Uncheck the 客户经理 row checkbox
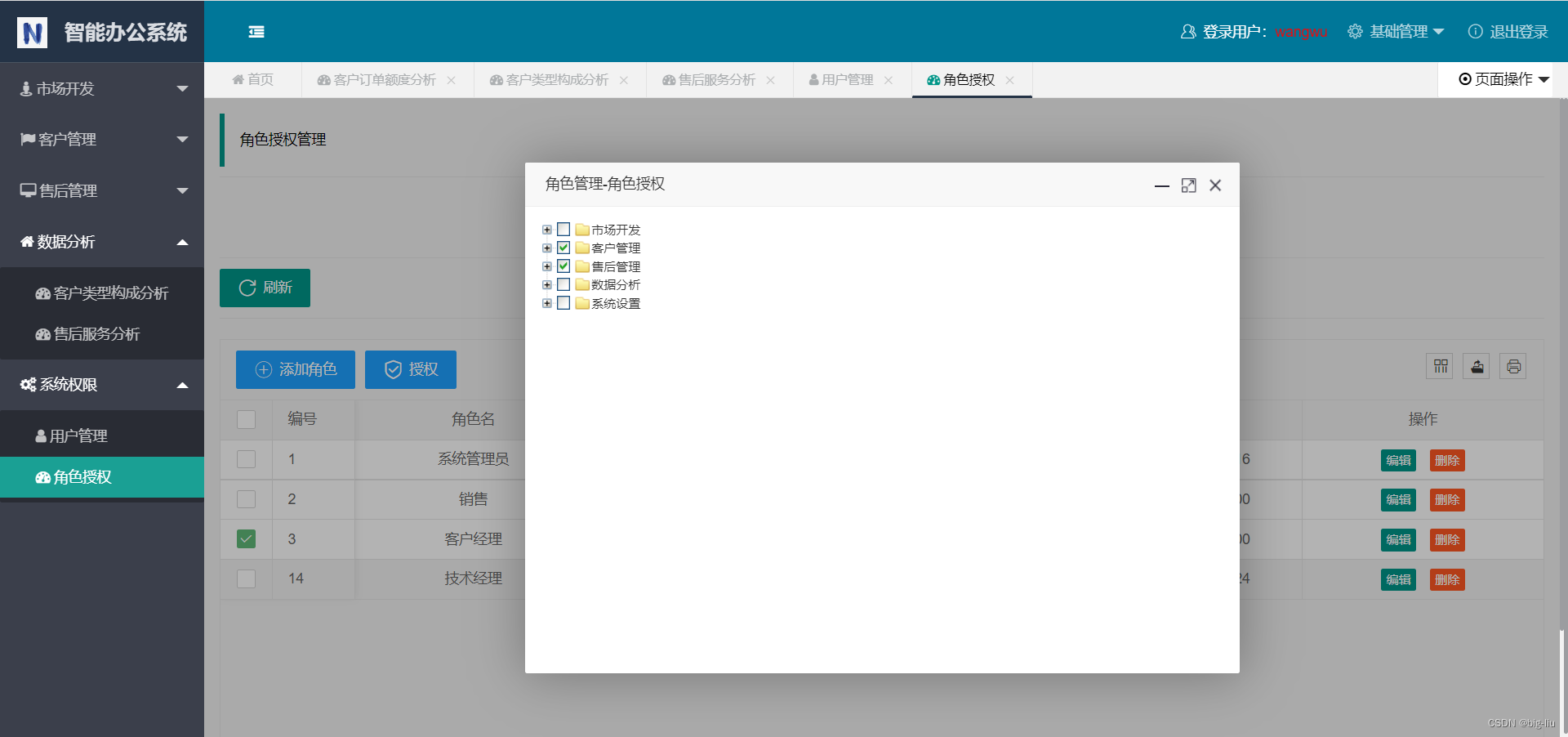1568x737 pixels. coord(246,539)
